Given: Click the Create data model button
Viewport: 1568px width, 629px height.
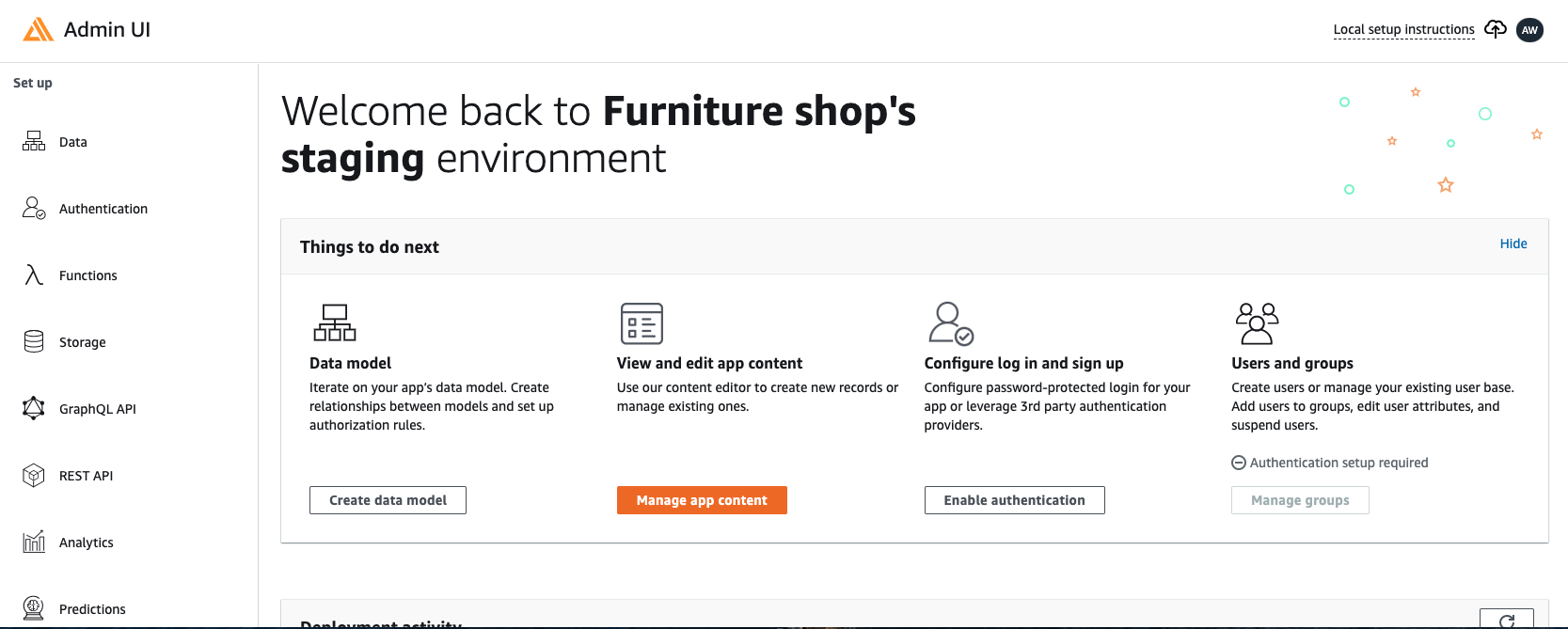Looking at the screenshot, I should [388, 500].
